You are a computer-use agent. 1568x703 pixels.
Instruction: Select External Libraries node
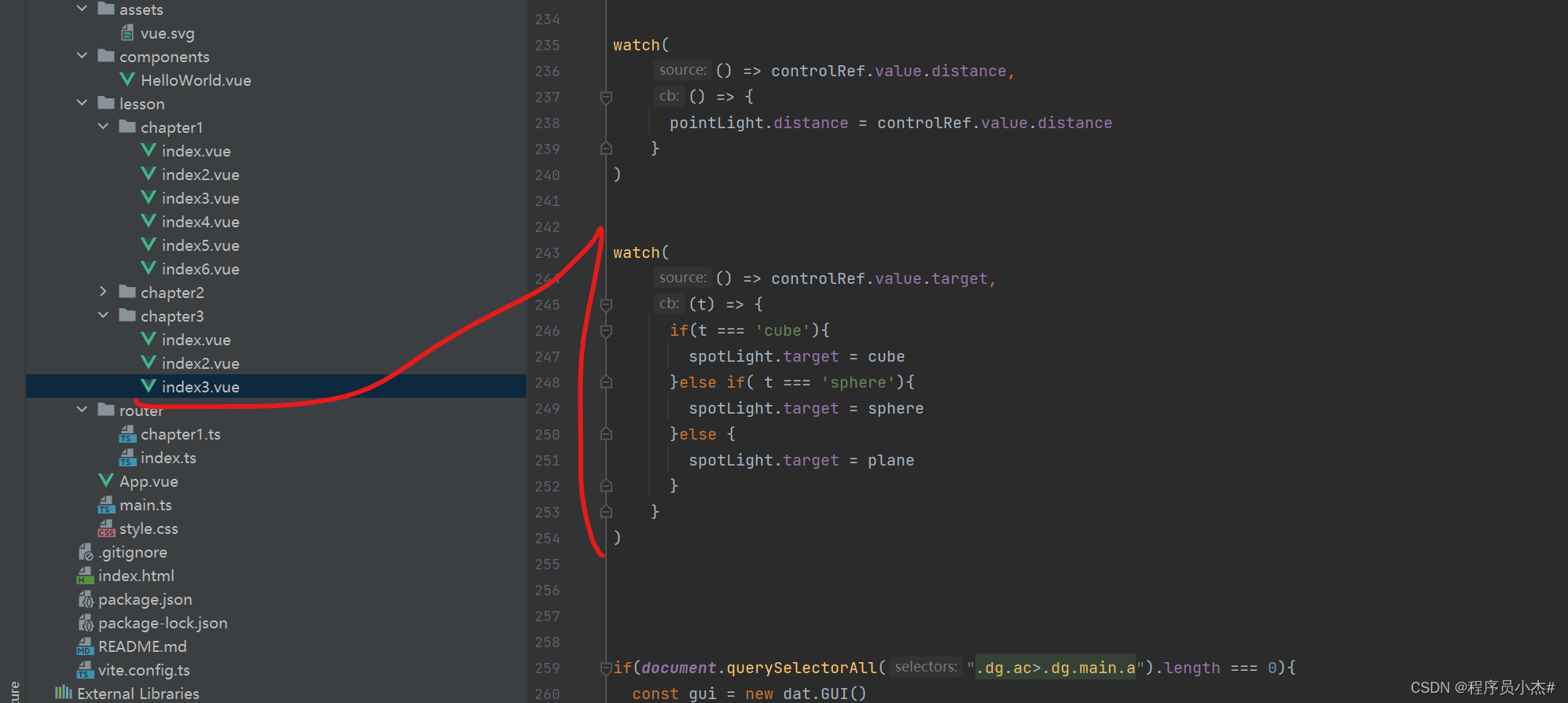(138, 694)
